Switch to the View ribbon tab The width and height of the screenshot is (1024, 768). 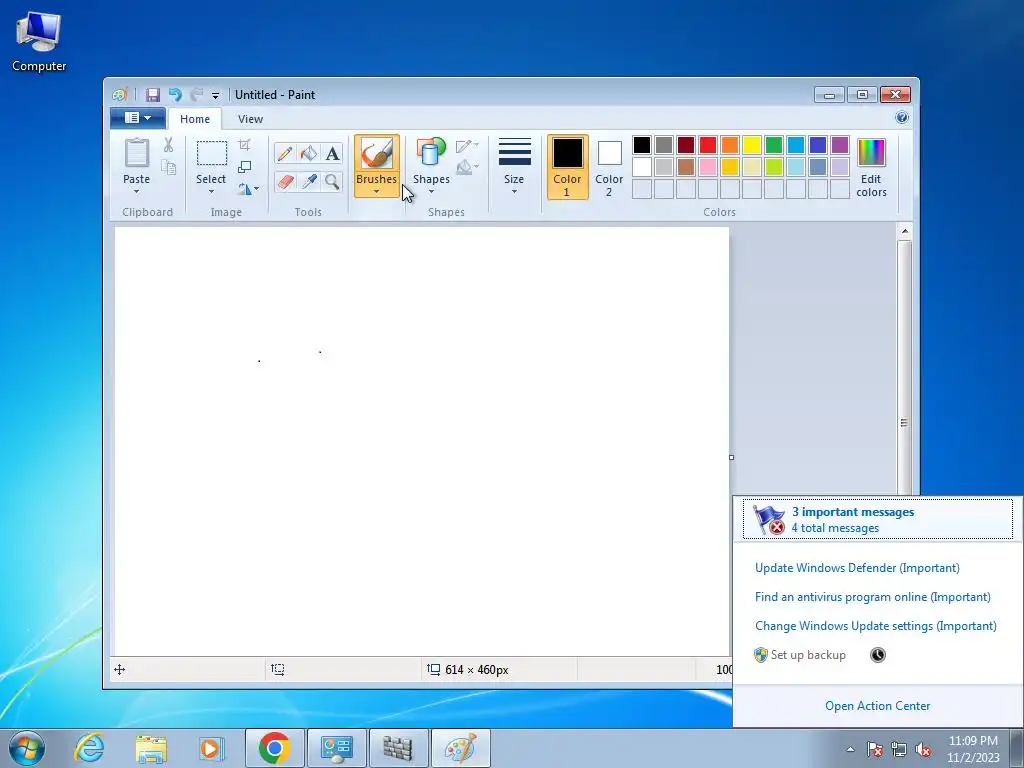pyautogui.click(x=250, y=119)
